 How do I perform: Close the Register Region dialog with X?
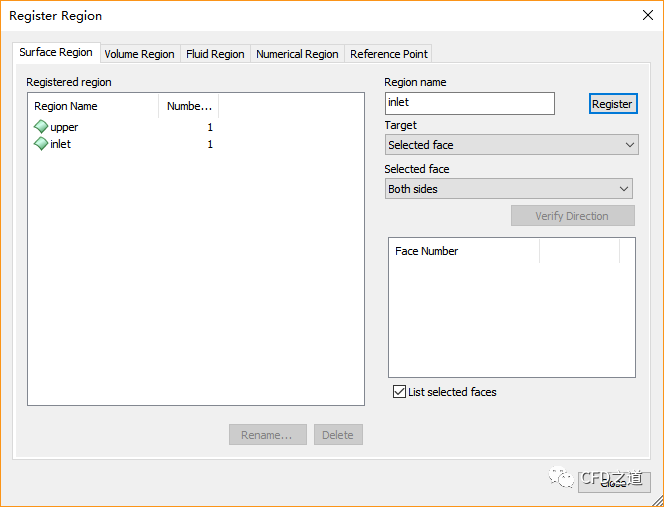point(647,15)
